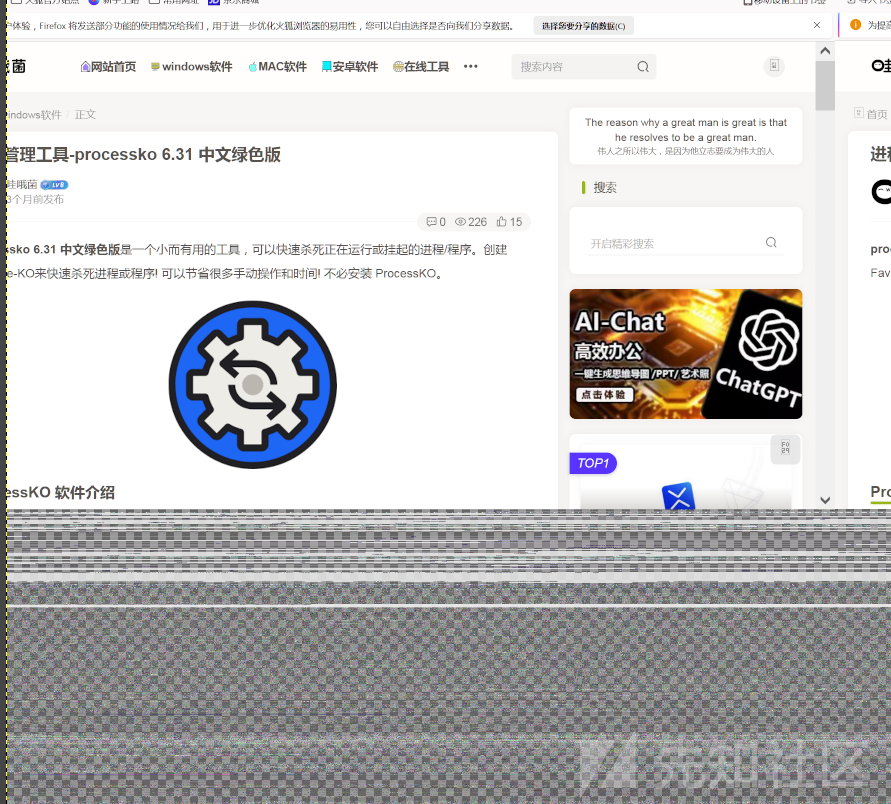Open the AI-Chat ChatGPT banner ad
The width and height of the screenshot is (891, 804).
point(686,354)
